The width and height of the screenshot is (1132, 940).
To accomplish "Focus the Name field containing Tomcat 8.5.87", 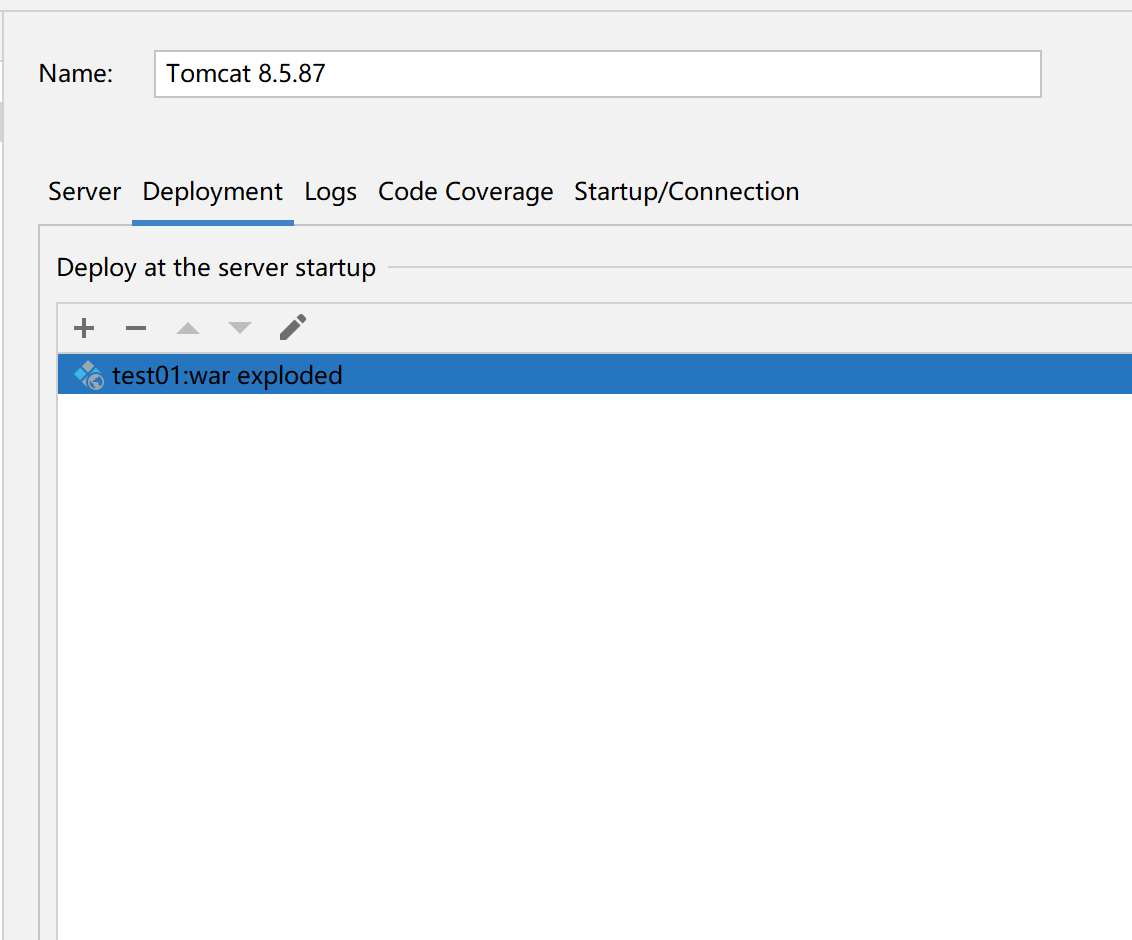I will [x=597, y=74].
